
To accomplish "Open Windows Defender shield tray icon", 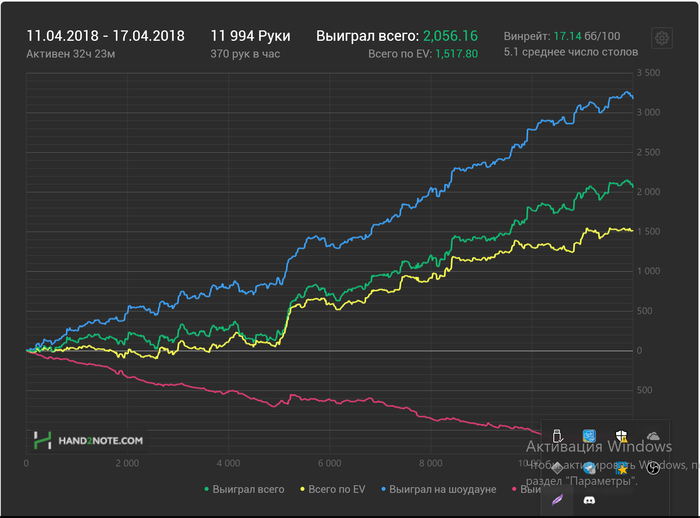I will (x=621, y=436).
